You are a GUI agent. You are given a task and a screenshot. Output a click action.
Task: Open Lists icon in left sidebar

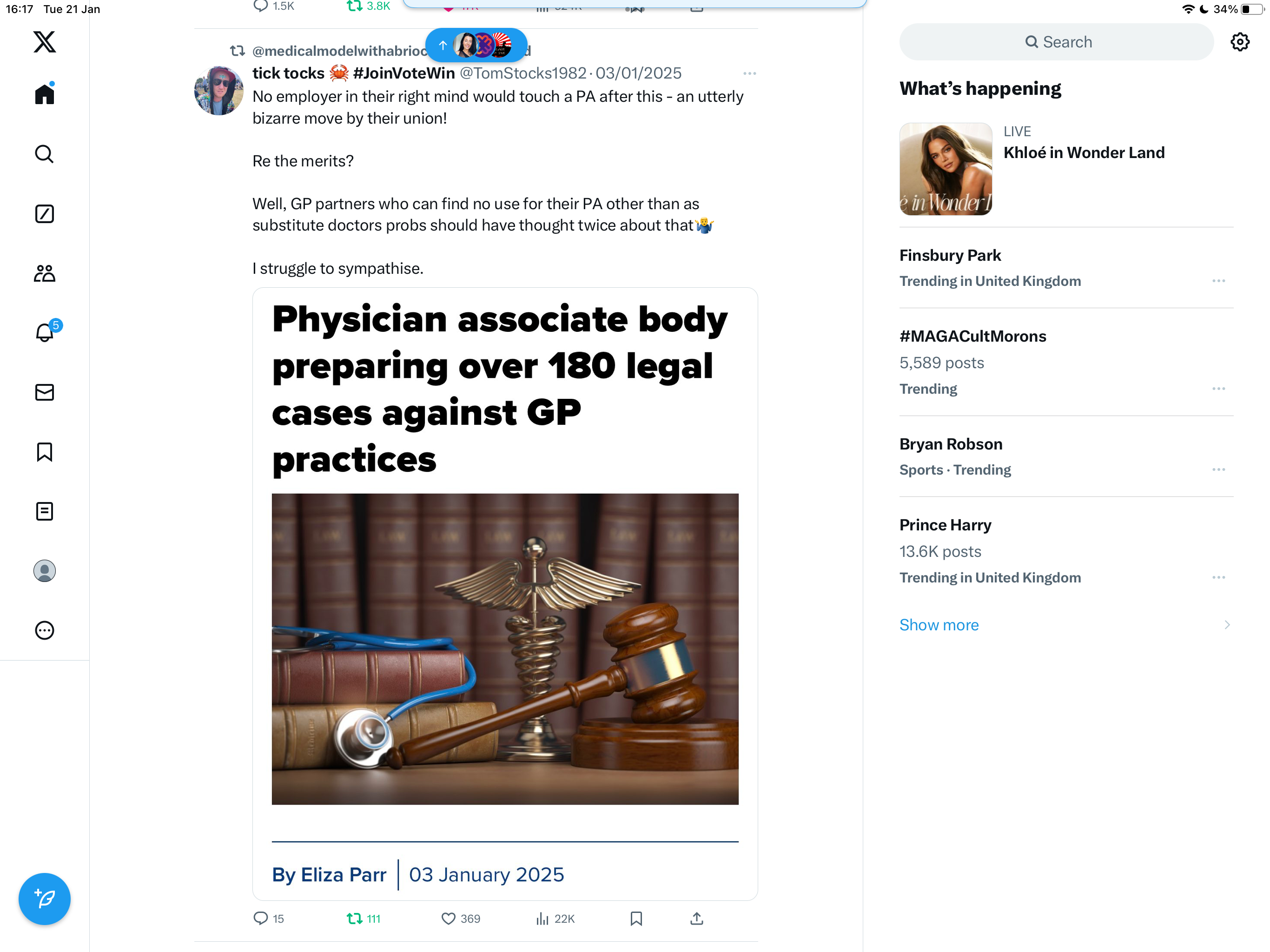point(44,511)
